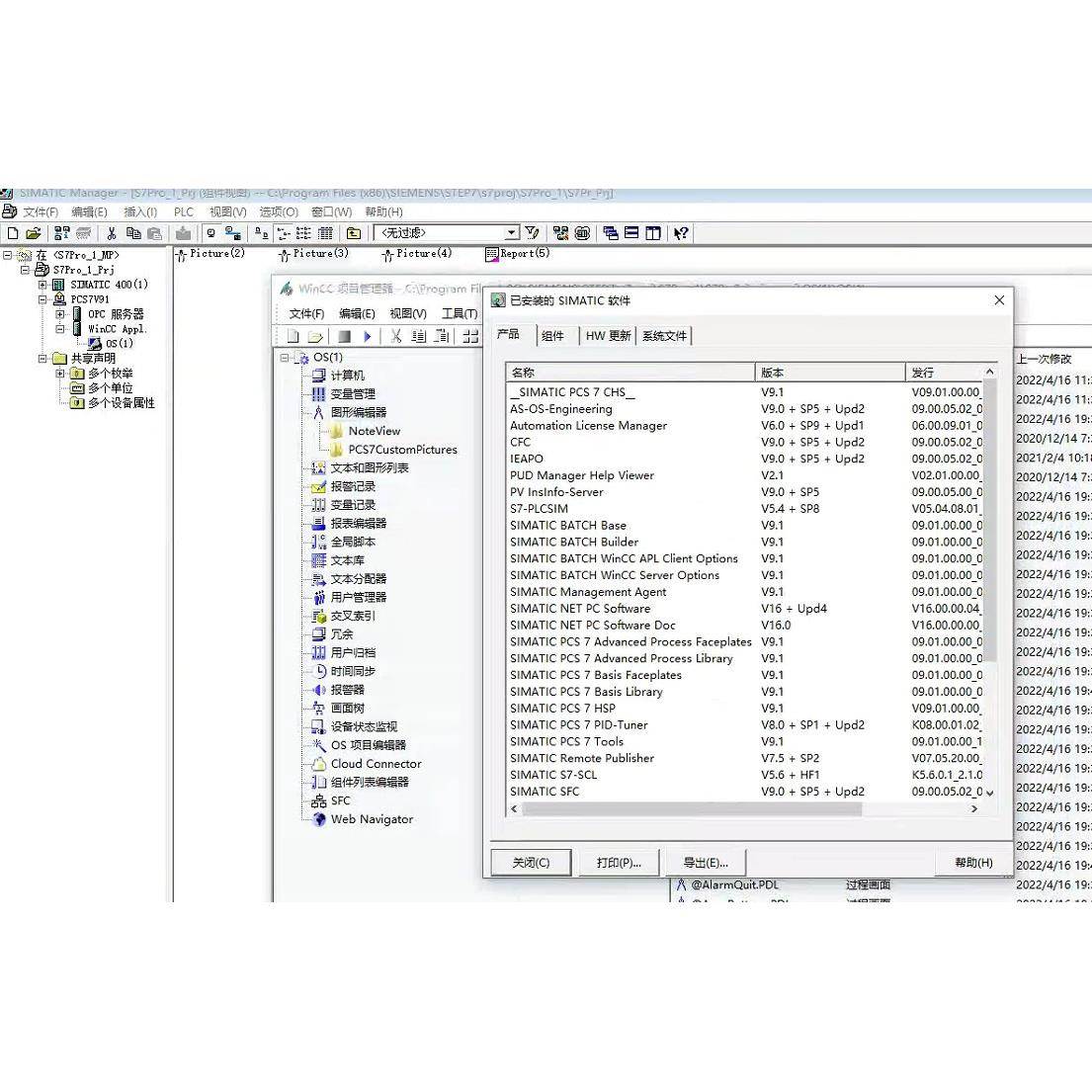Click the Cascade windows toolbar icon
The width and height of the screenshot is (1092, 1092).
click(x=611, y=233)
